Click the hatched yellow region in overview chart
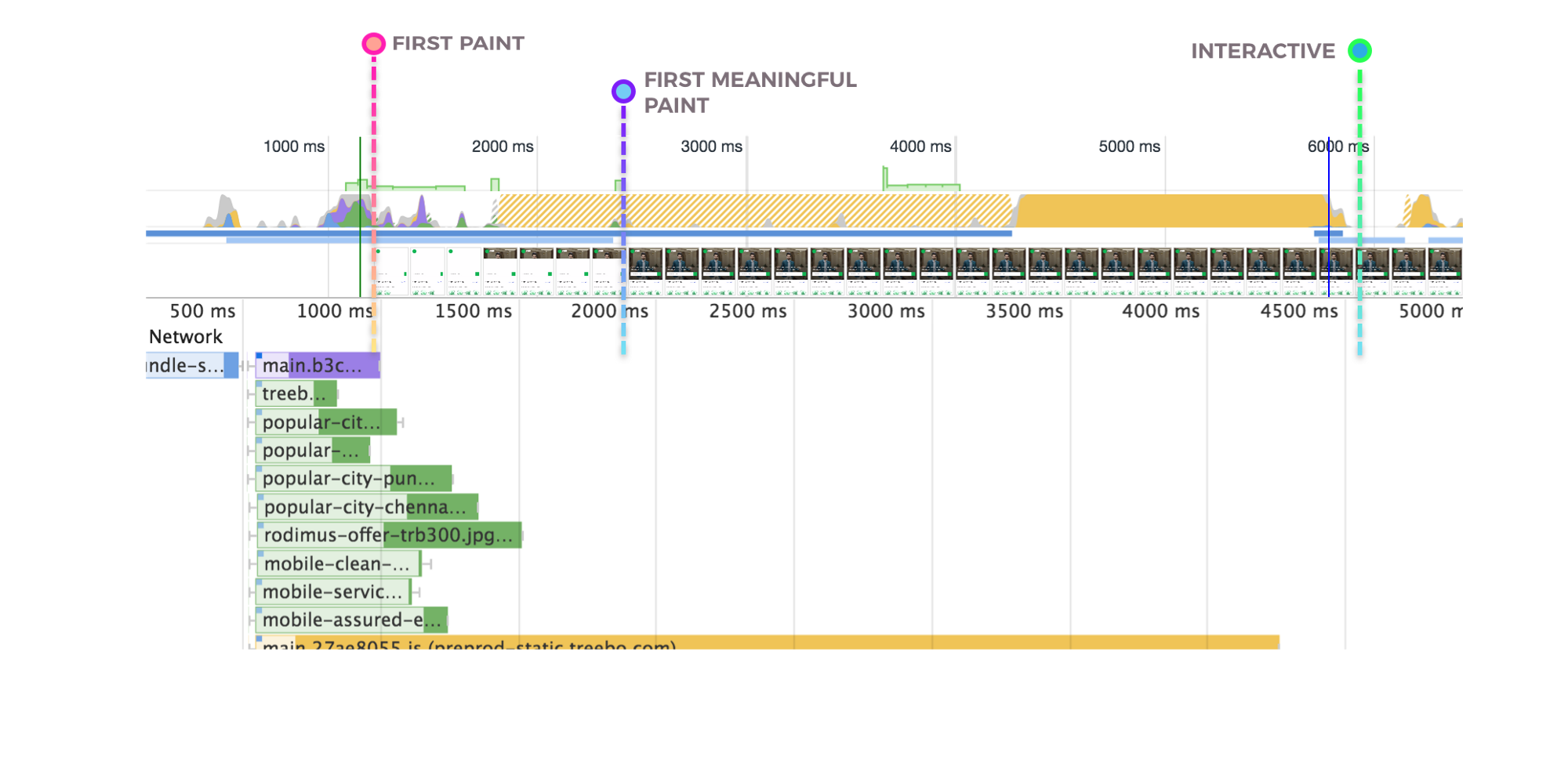This screenshot has width=1568, height=771. (753, 211)
